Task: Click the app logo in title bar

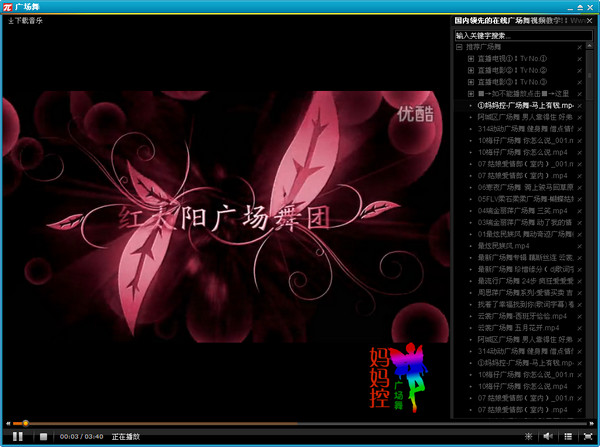Action: pos(7,7)
